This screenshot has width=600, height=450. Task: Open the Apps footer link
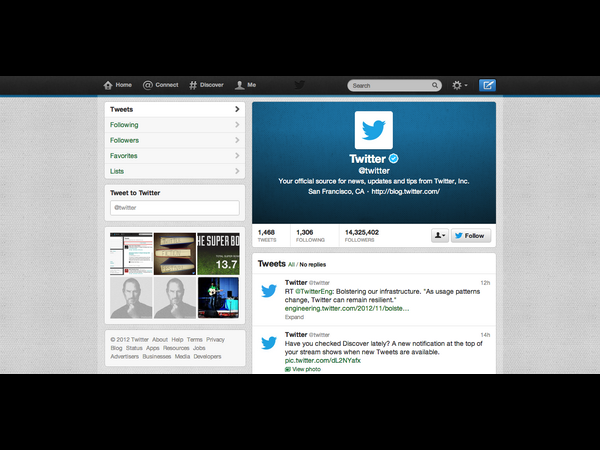point(153,348)
